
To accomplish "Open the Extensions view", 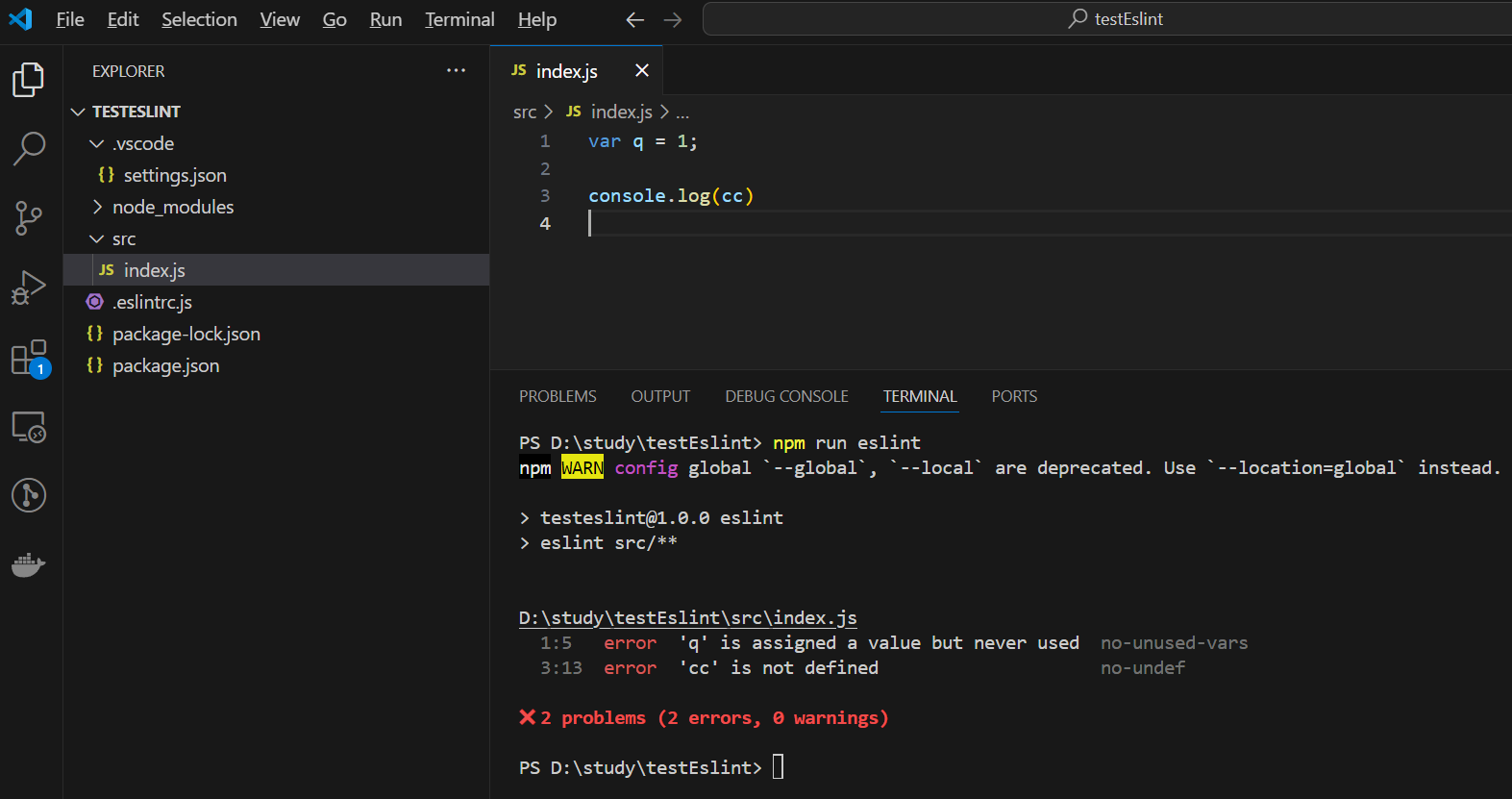I will 29,358.
